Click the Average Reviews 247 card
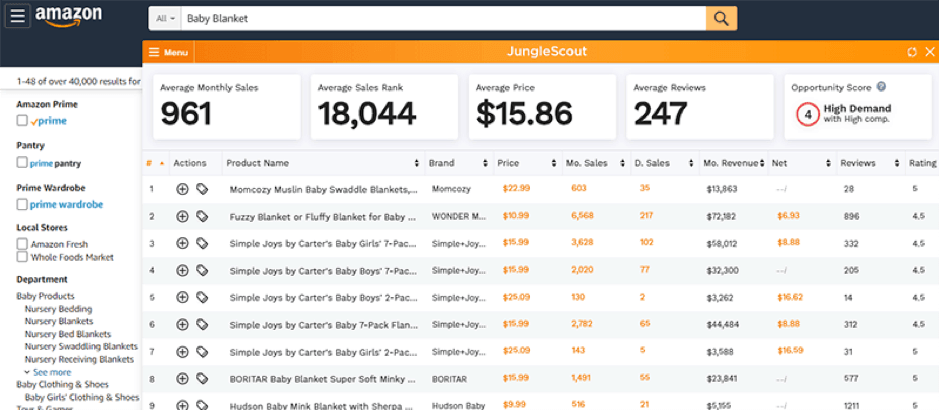 pos(700,107)
